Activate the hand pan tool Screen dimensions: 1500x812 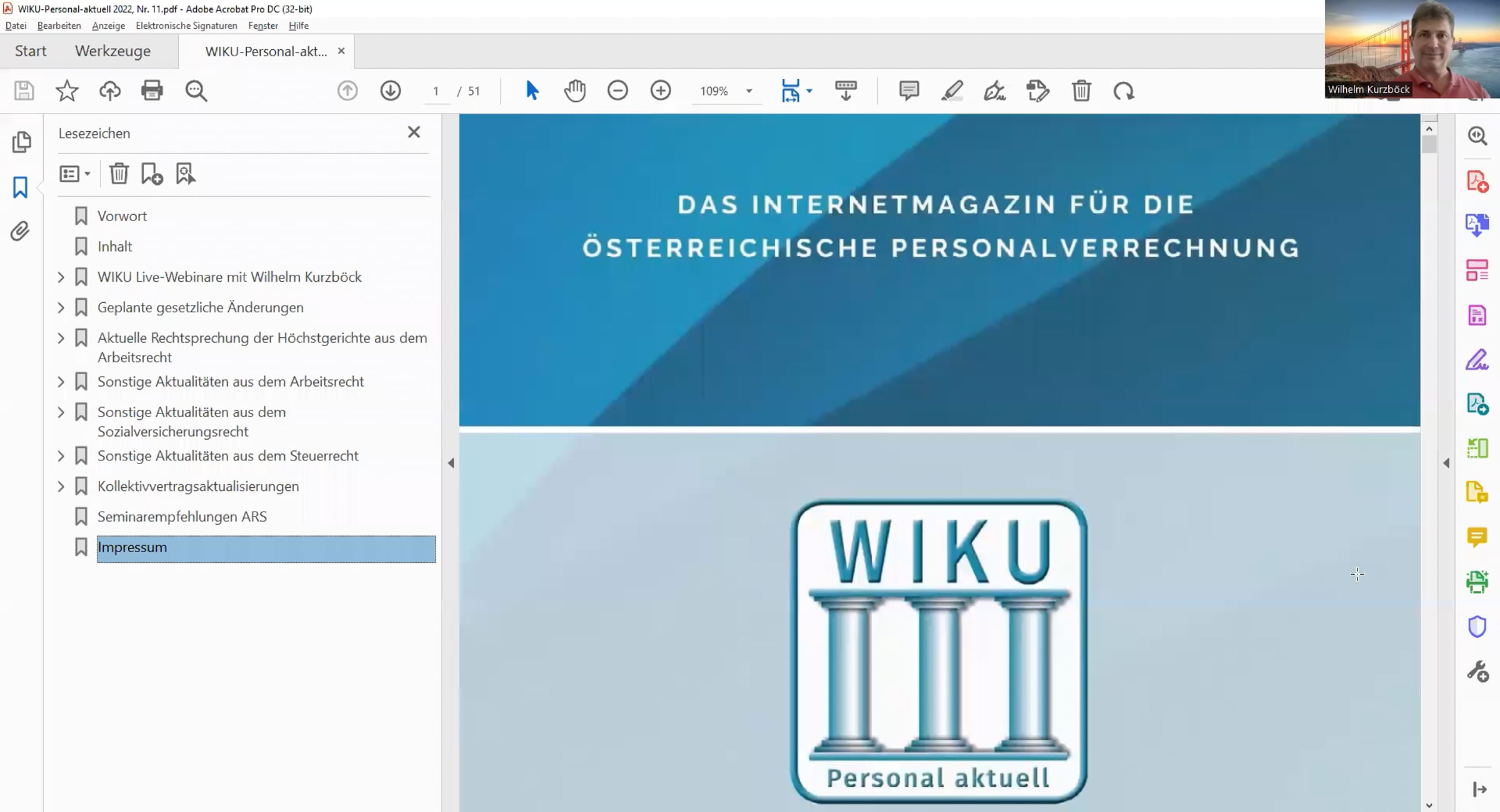(x=575, y=91)
